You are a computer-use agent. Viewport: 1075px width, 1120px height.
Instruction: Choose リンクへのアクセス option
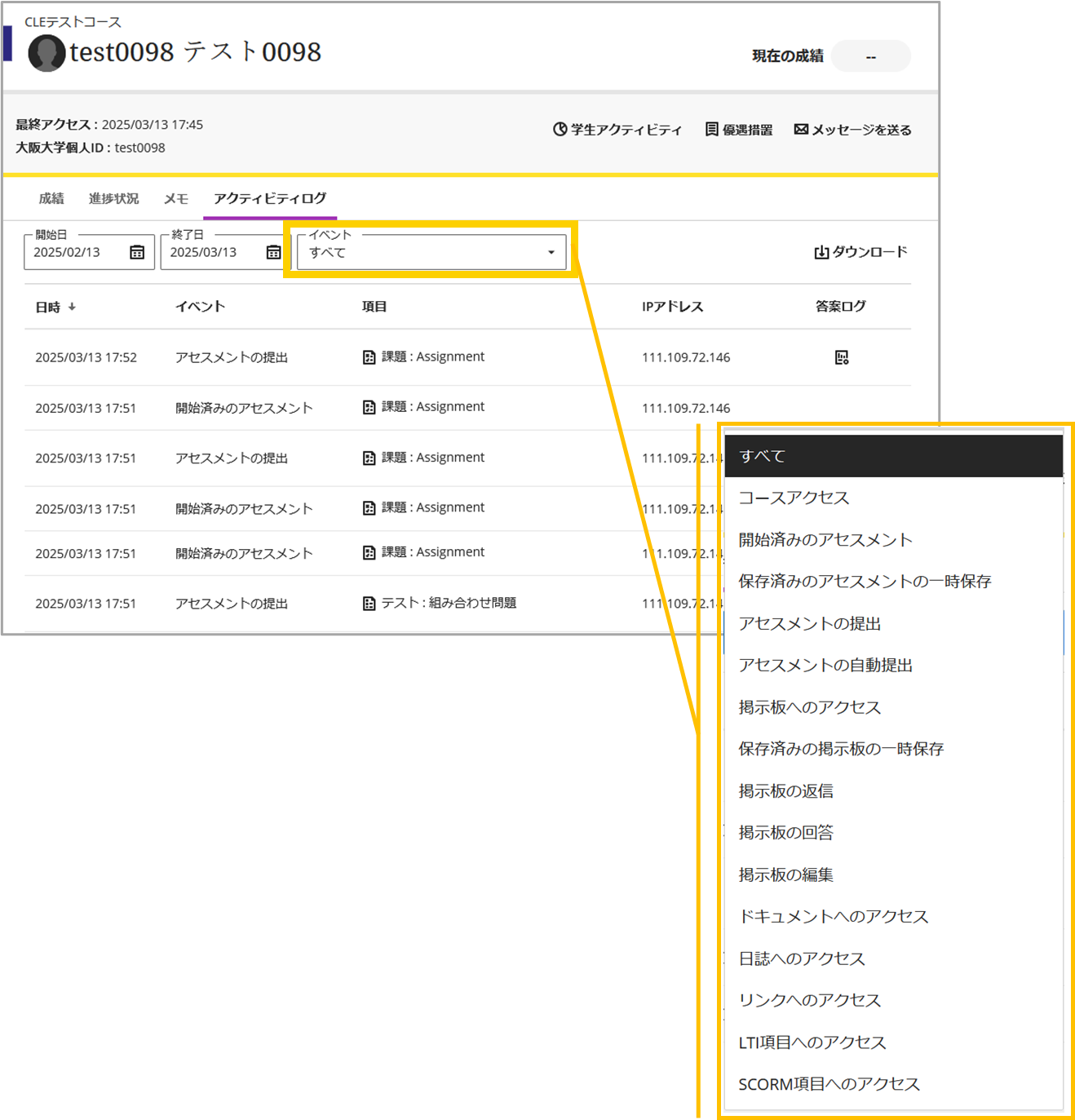coord(894,1001)
